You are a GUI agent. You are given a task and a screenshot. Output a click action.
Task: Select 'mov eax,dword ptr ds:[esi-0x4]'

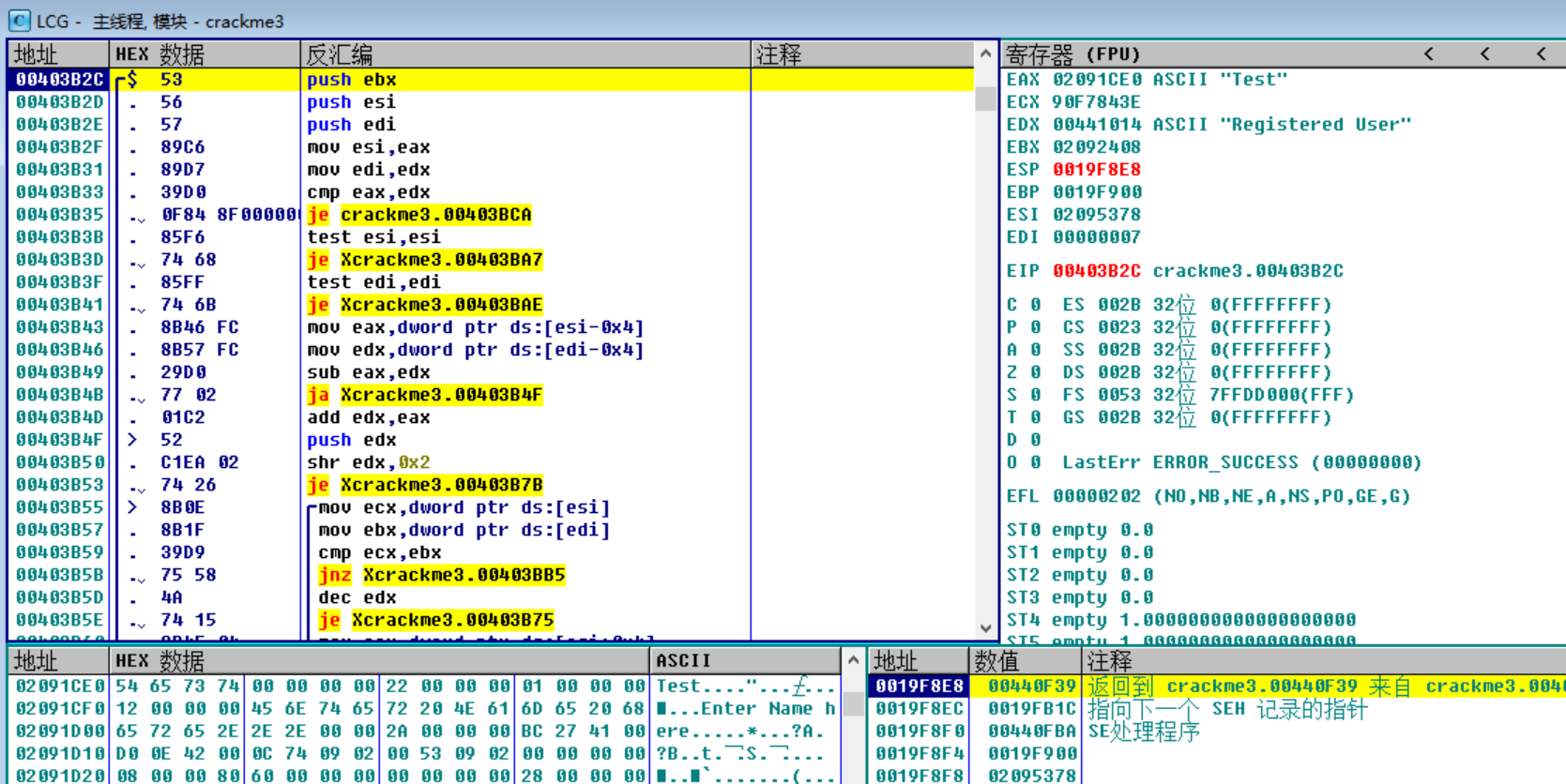point(475,327)
